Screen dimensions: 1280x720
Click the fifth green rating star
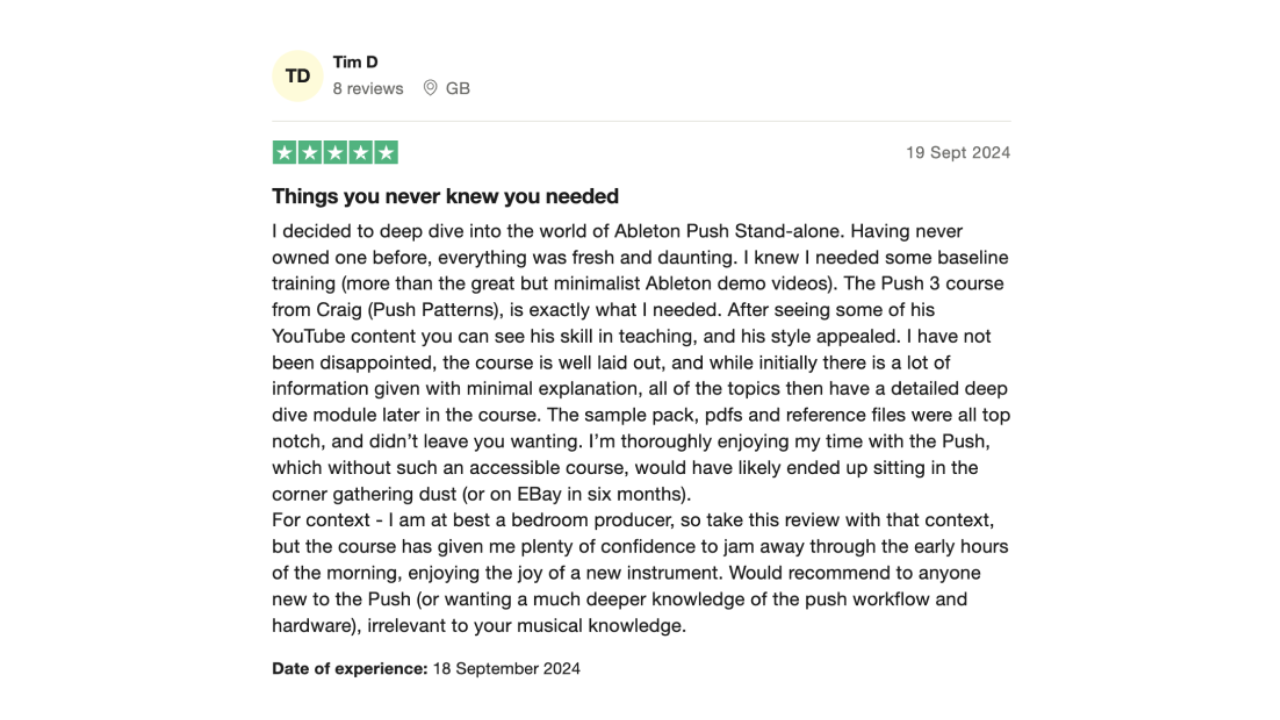[x=386, y=153]
